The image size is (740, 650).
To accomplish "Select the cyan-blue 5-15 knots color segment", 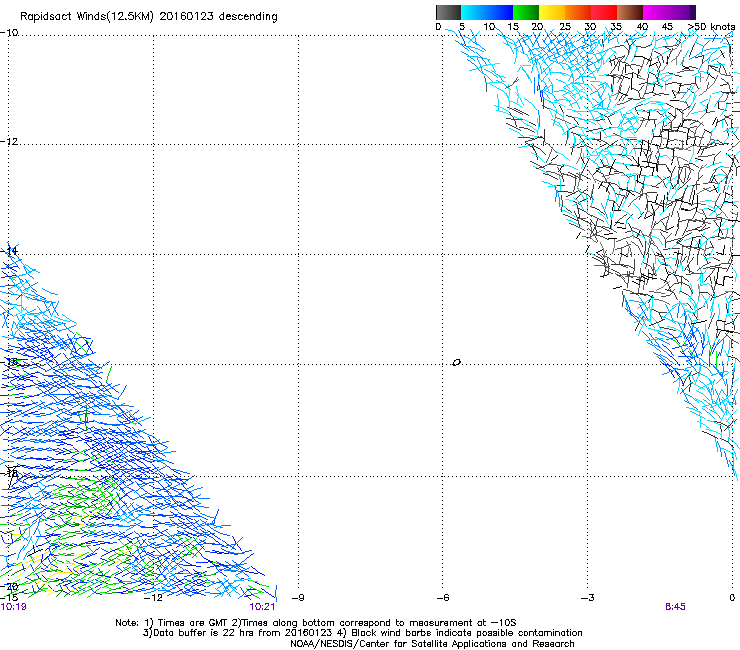I will click(x=487, y=12).
